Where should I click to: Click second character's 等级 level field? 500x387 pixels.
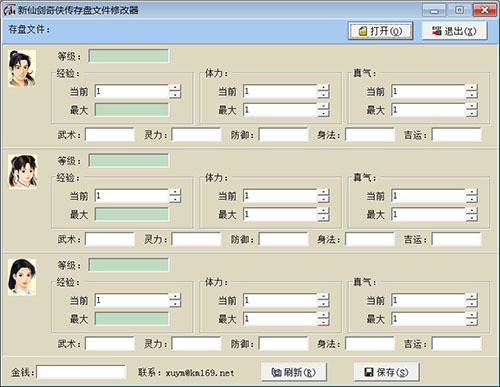tap(129, 160)
